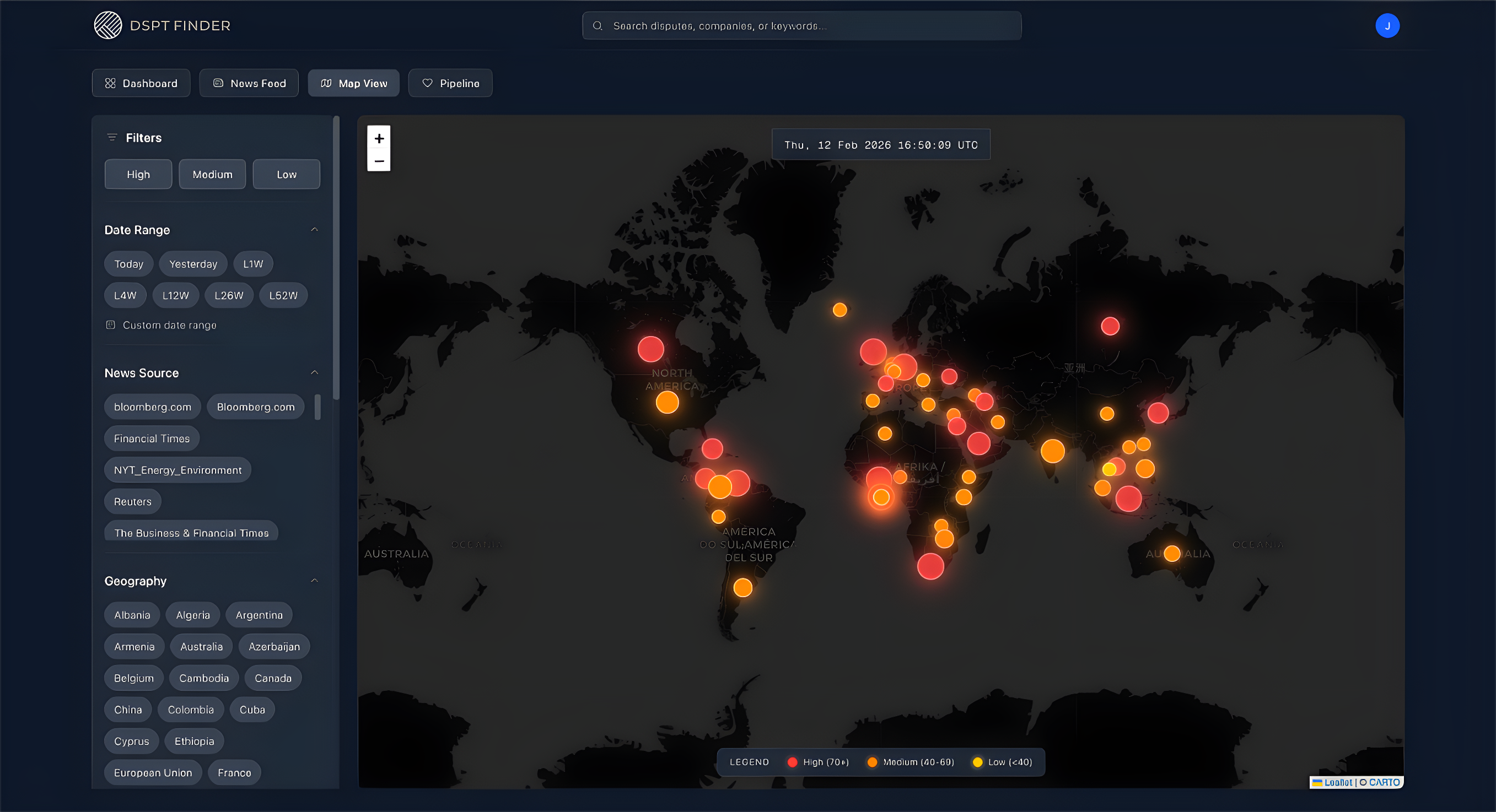Select the Dashboard grid icon
The width and height of the screenshot is (1496, 812).
(111, 83)
